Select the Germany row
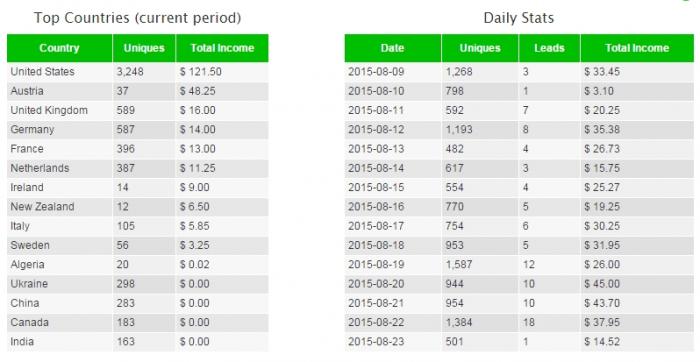The height and width of the screenshot is (362, 700). pyautogui.click(x=138, y=129)
